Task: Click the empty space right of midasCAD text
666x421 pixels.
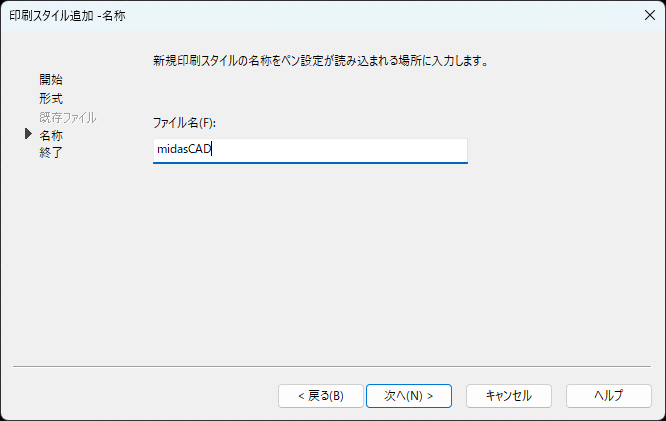Action: click(340, 150)
